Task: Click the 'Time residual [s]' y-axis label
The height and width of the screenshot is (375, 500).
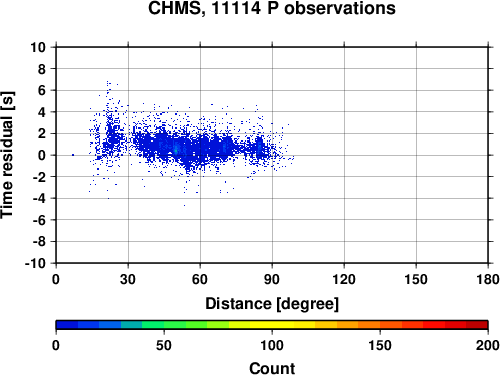Action: click(x=8, y=155)
